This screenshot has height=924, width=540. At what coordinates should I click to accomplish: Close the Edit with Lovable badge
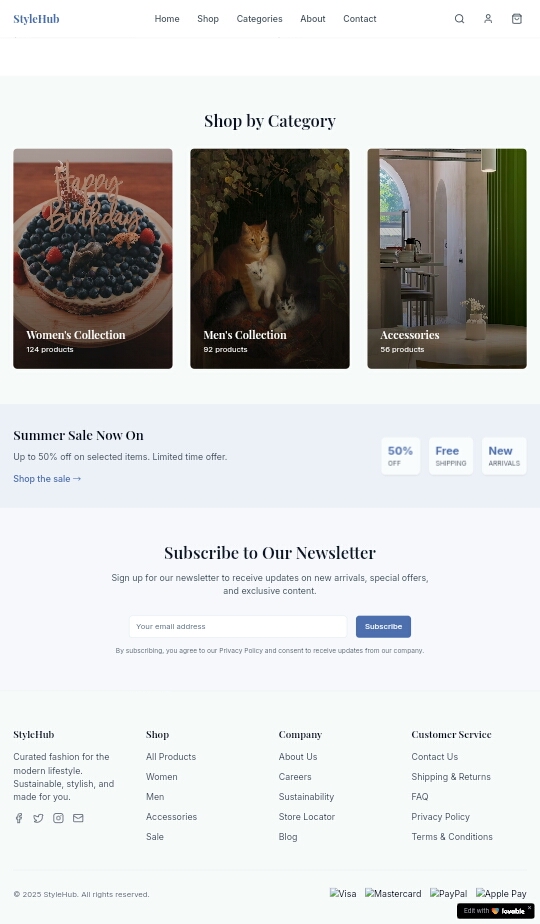click(x=529, y=908)
